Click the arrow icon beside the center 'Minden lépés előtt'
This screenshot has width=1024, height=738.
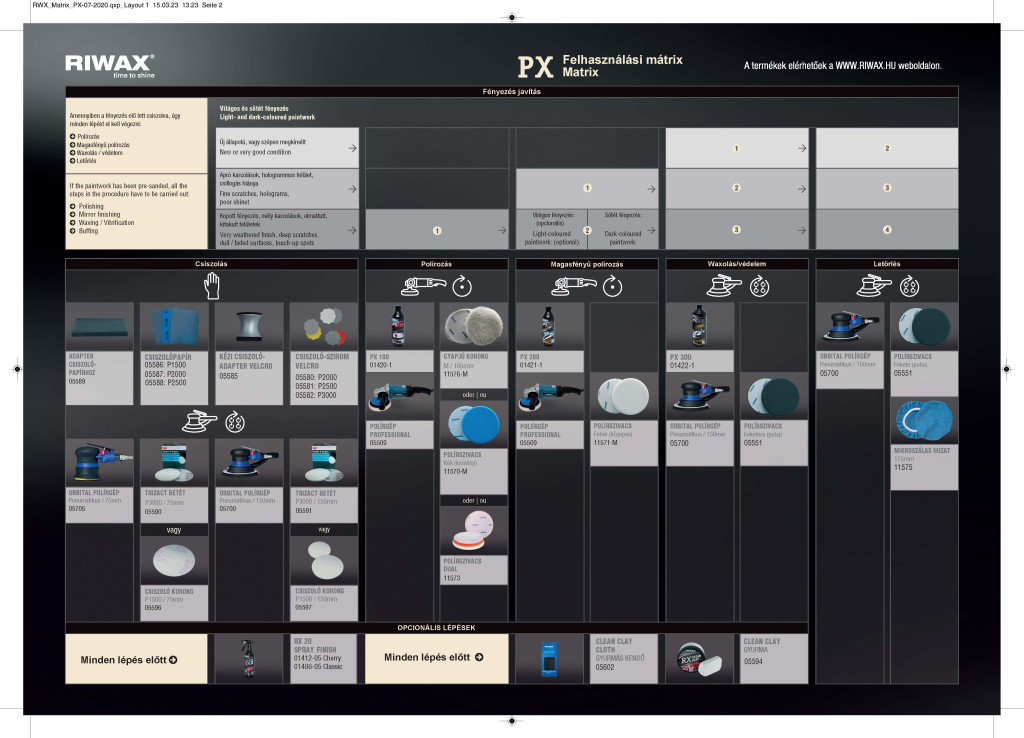479,657
